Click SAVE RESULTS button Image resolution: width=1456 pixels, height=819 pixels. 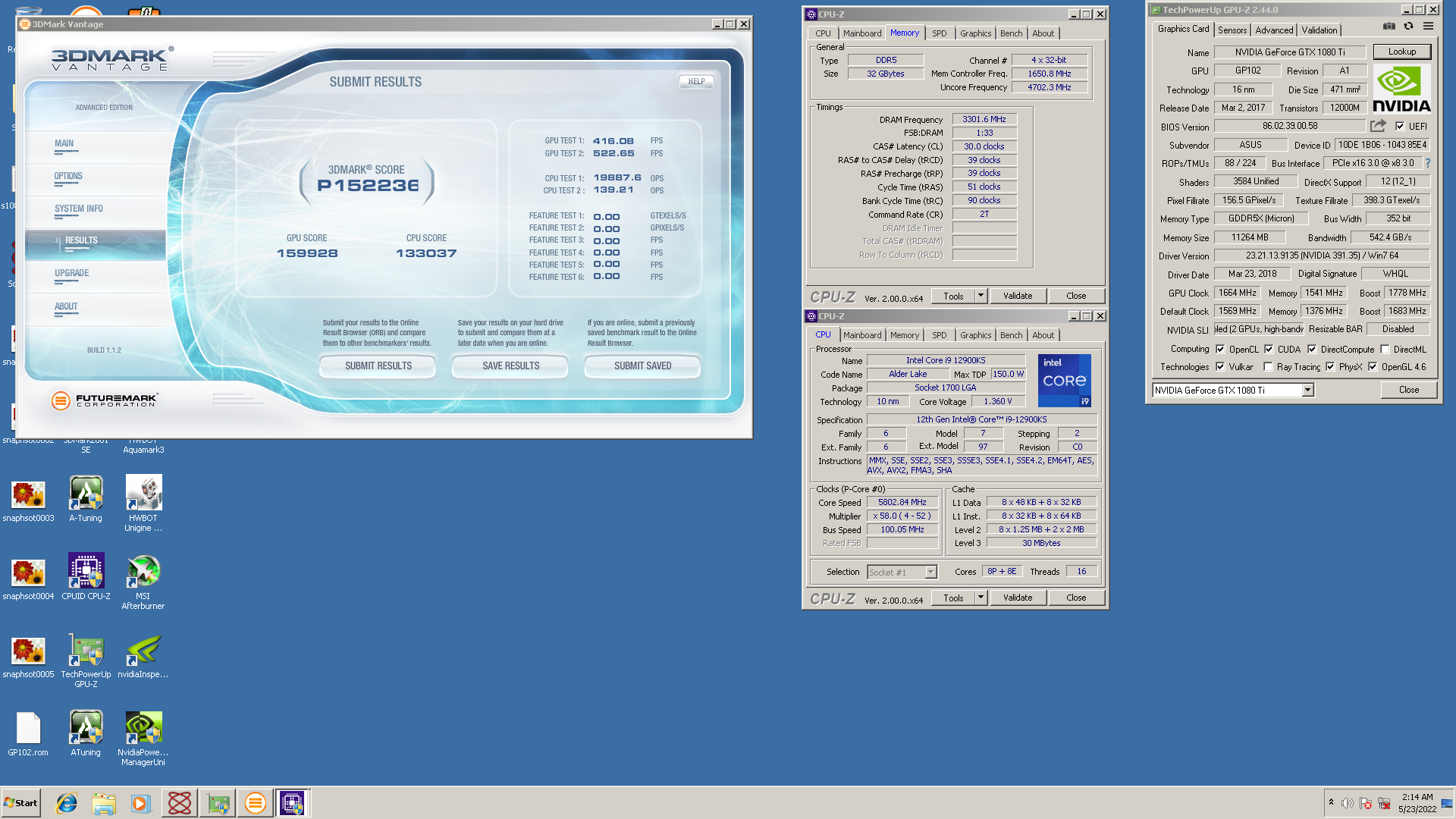tap(510, 366)
